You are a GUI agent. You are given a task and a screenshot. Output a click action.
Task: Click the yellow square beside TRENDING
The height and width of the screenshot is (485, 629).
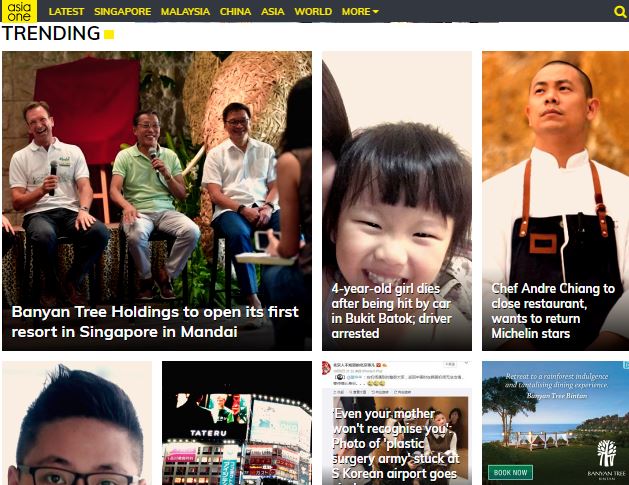coord(109,34)
